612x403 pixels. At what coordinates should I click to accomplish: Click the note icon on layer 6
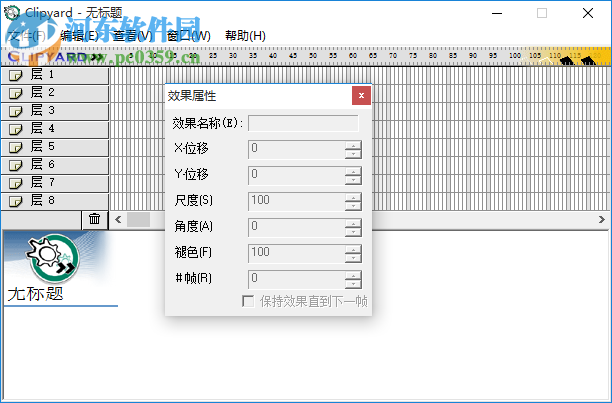16,165
